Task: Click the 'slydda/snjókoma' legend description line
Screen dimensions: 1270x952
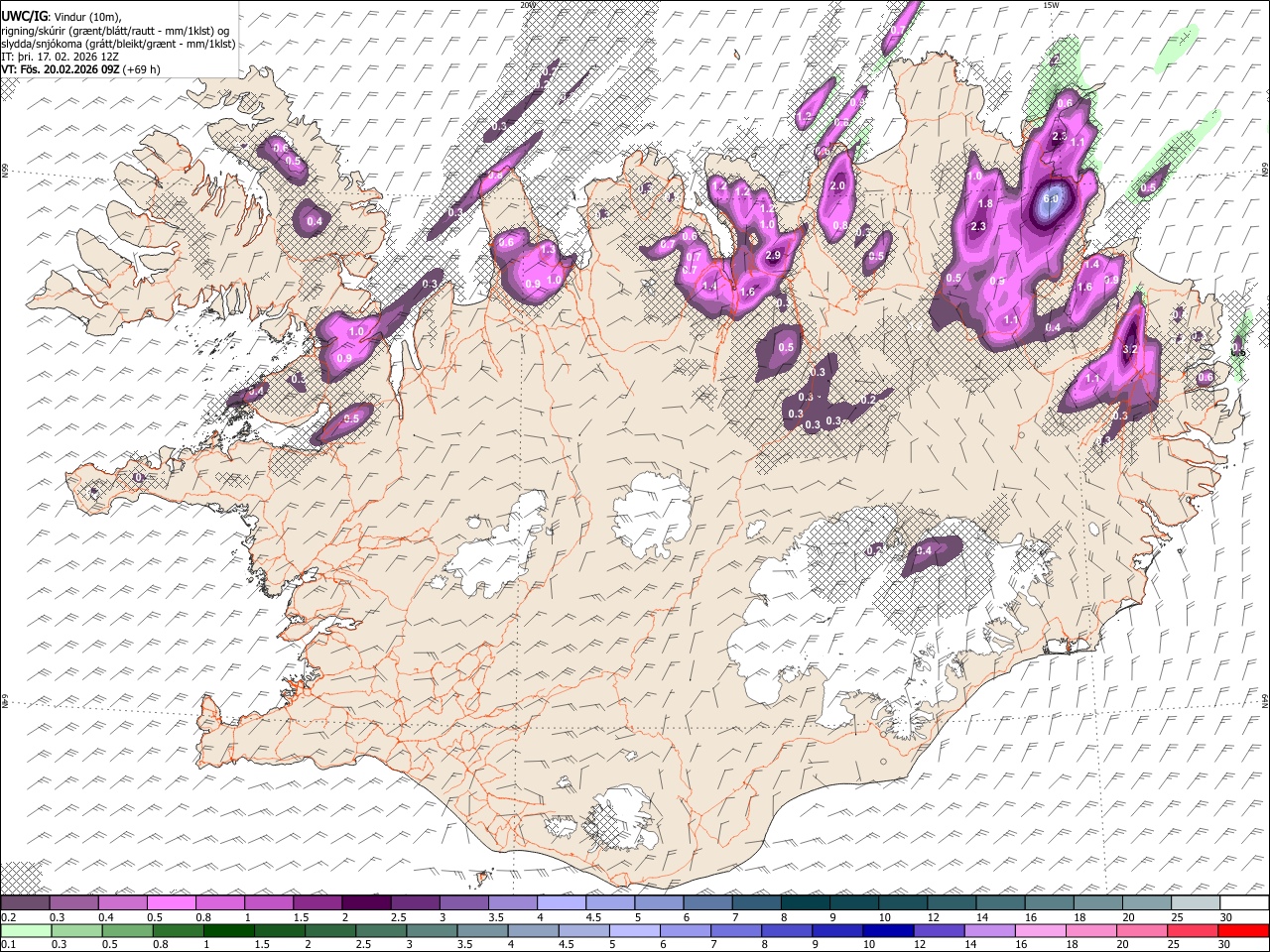Action: coord(118,44)
